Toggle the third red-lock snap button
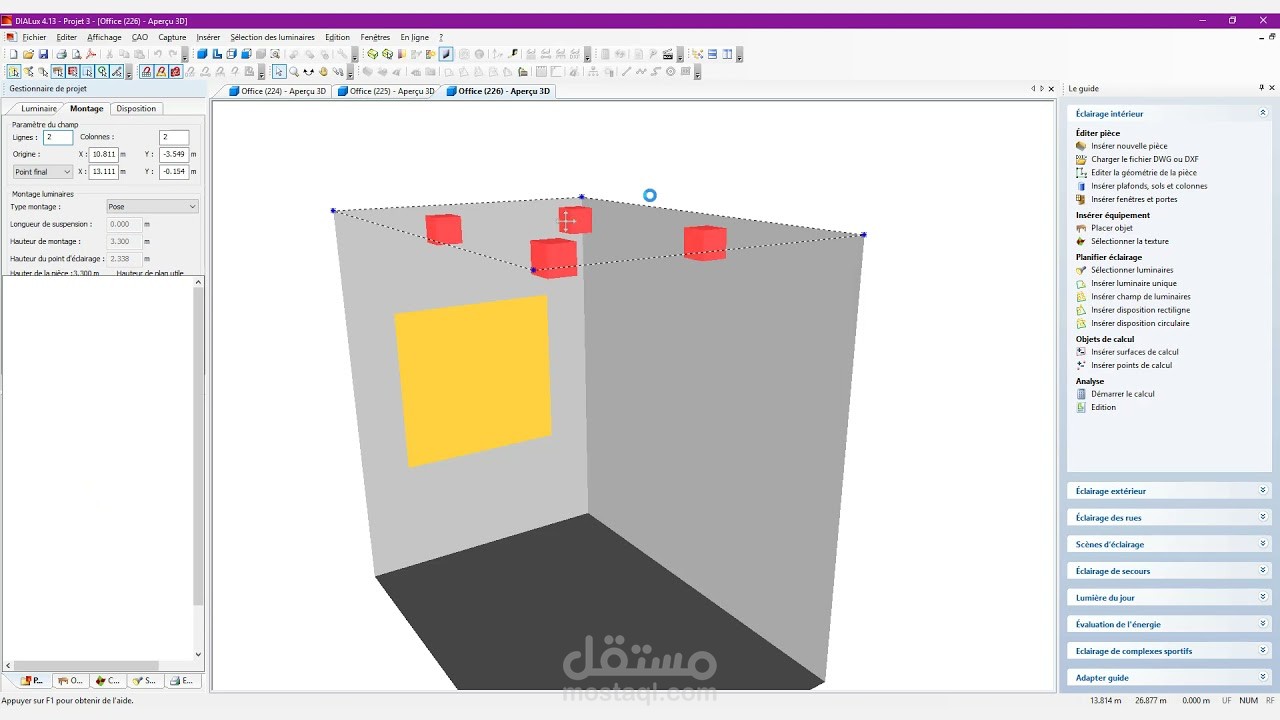Viewport: 1280px width, 720px height. click(175, 72)
